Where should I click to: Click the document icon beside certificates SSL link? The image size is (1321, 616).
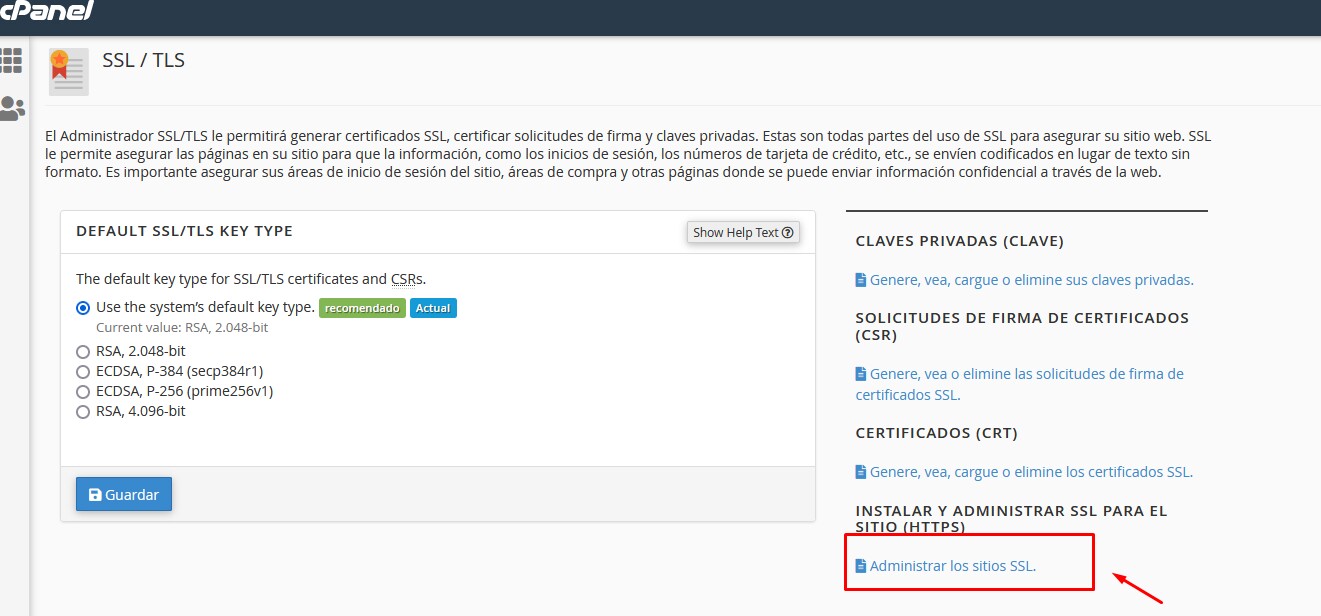[860, 470]
